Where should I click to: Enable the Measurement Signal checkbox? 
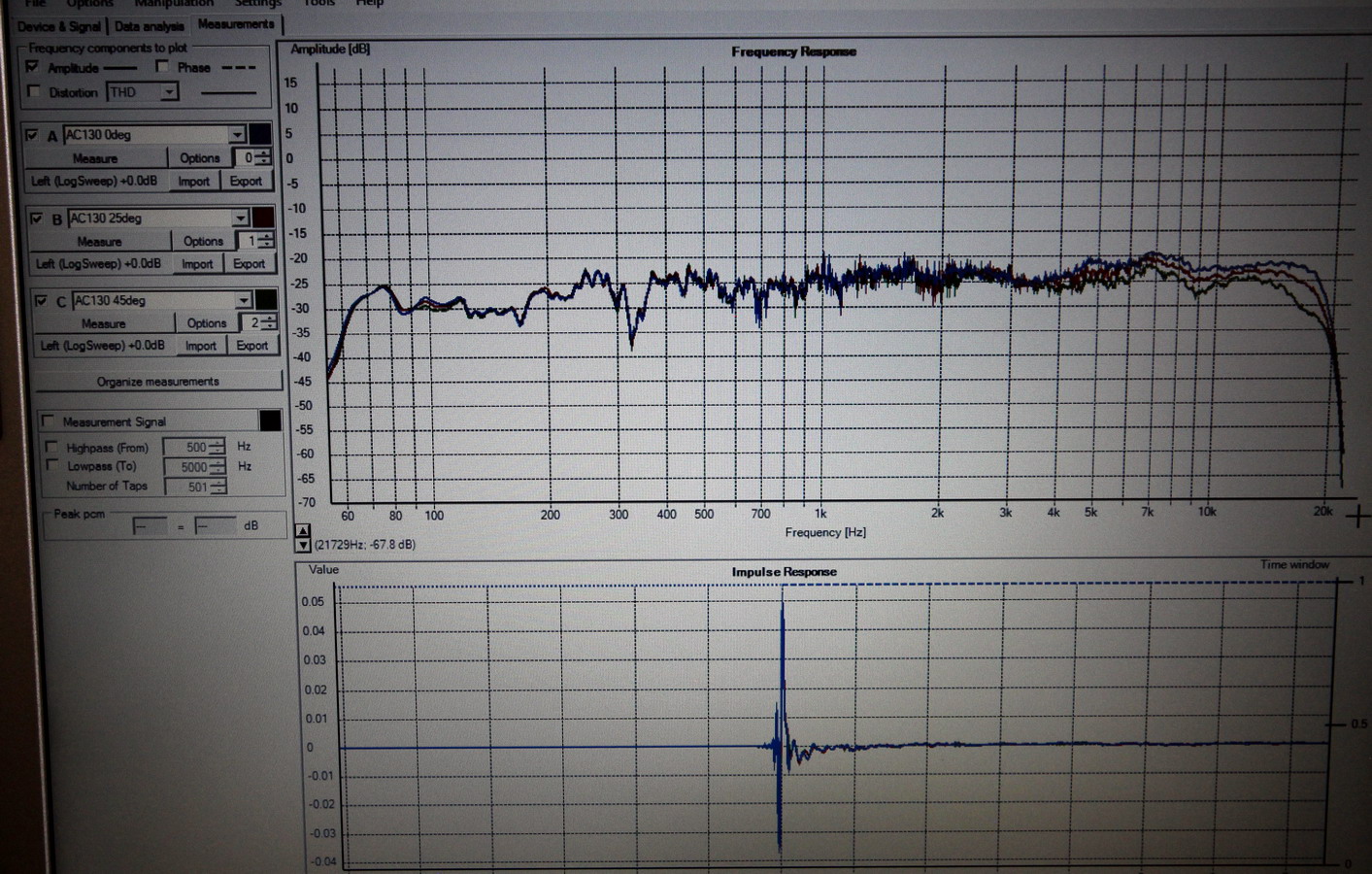(48, 420)
